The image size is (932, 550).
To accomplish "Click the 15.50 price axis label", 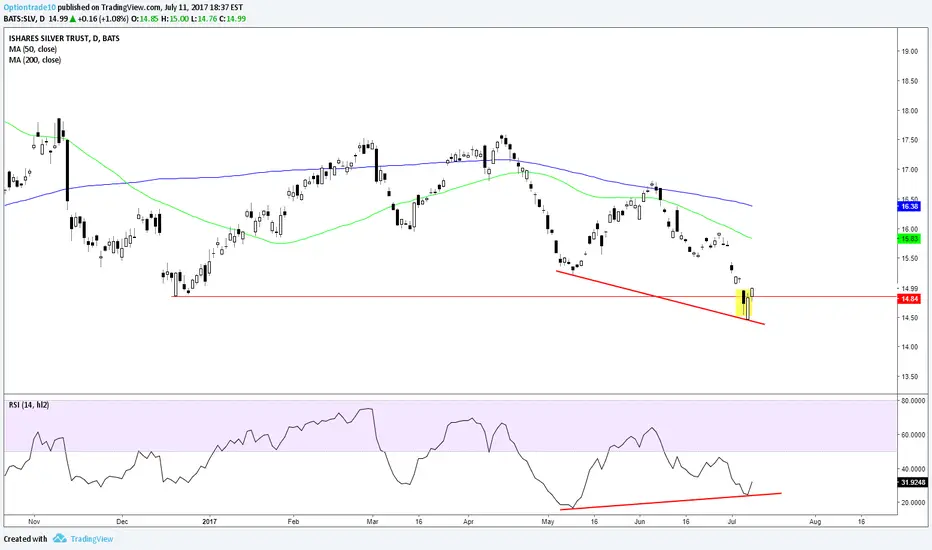I will pyautogui.click(x=909, y=259).
